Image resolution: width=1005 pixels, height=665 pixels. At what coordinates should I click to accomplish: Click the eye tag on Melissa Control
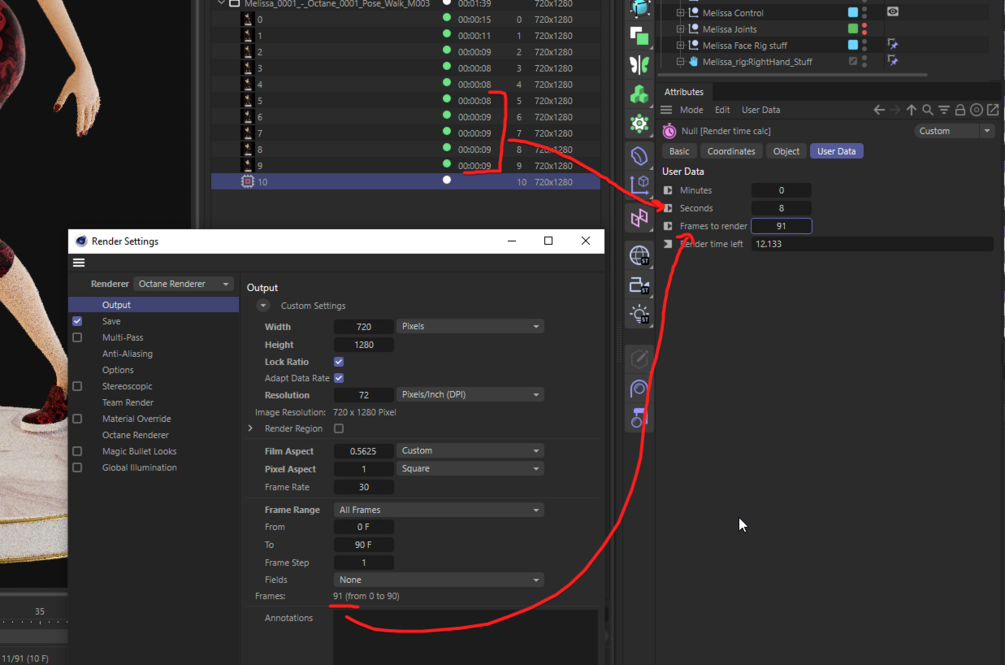893,12
